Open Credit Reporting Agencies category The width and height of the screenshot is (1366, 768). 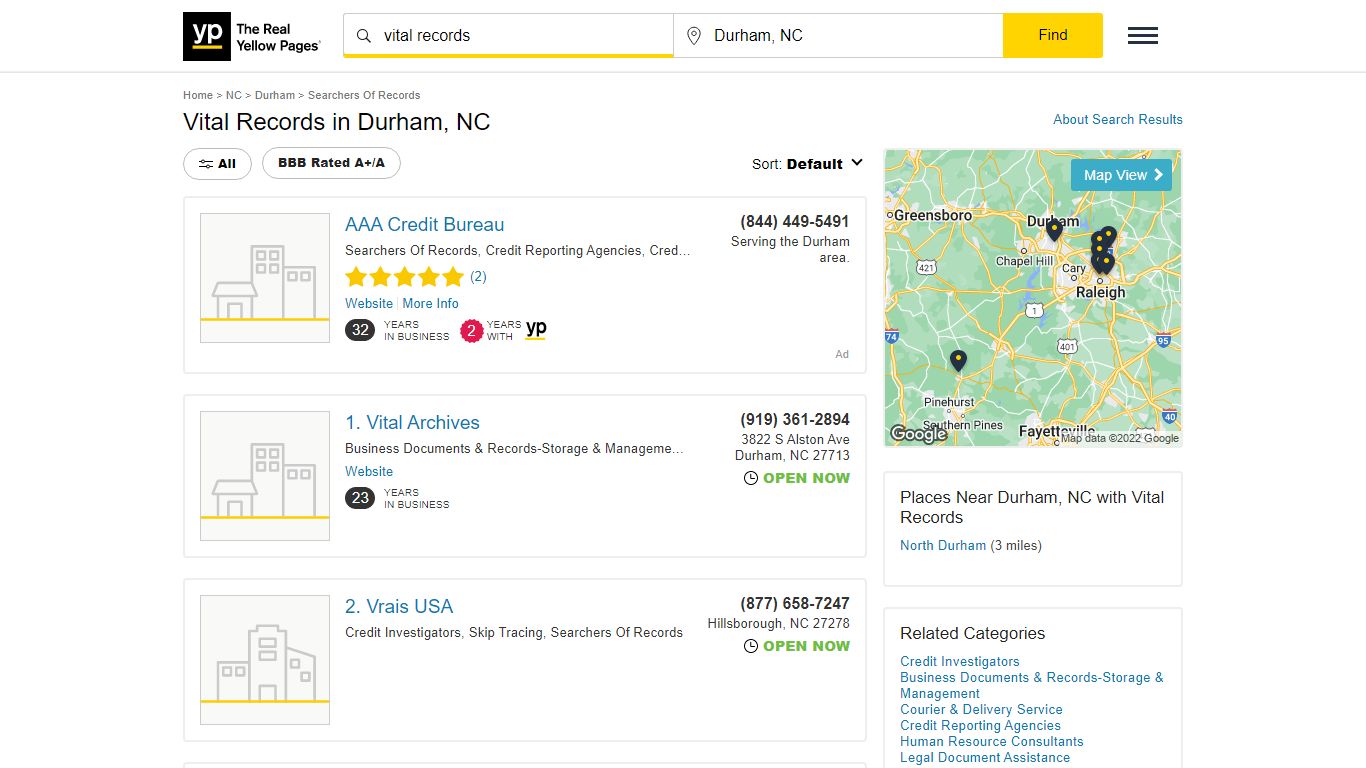tap(980, 725)
